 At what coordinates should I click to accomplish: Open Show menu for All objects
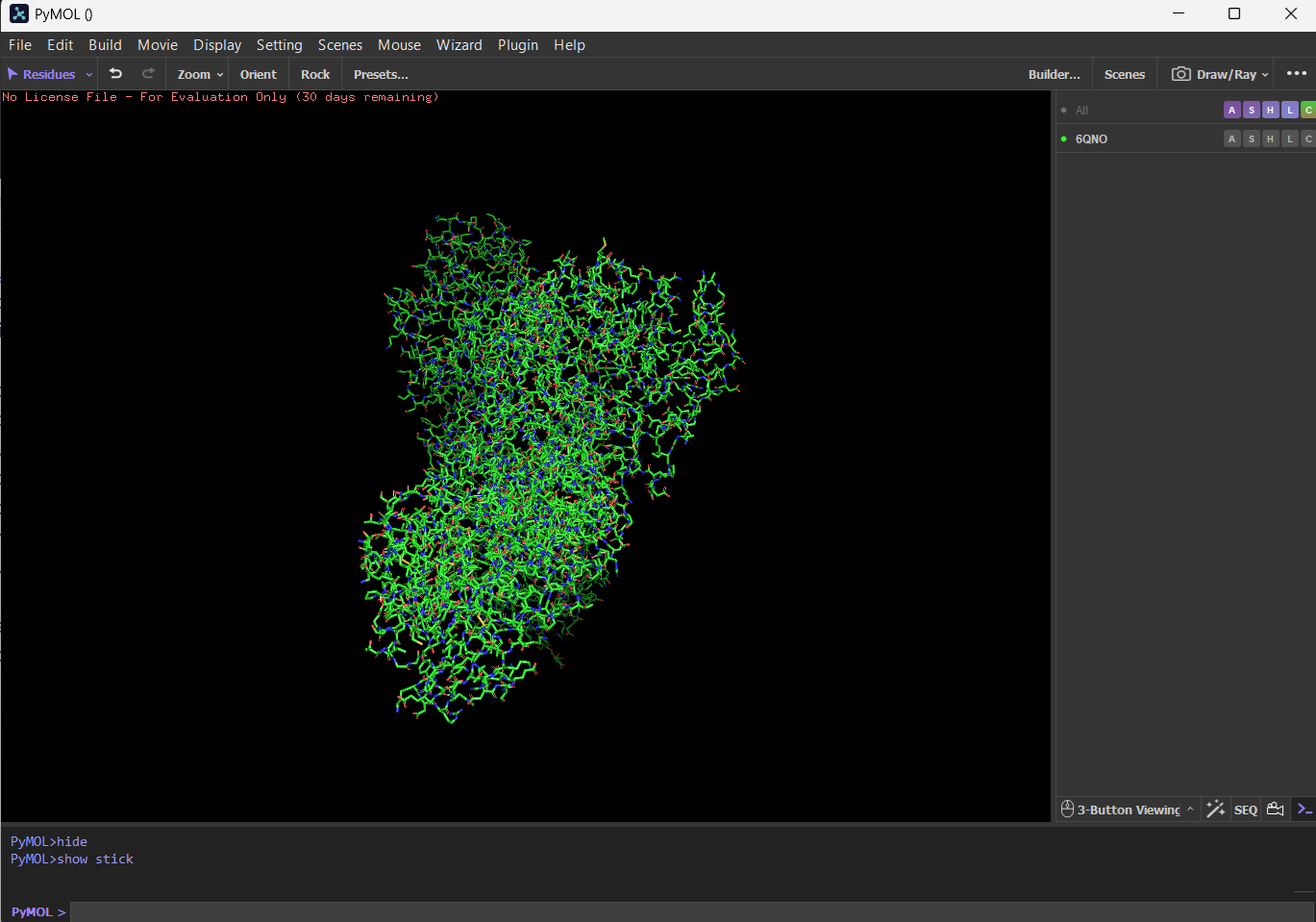click(x=1252, y=111)
